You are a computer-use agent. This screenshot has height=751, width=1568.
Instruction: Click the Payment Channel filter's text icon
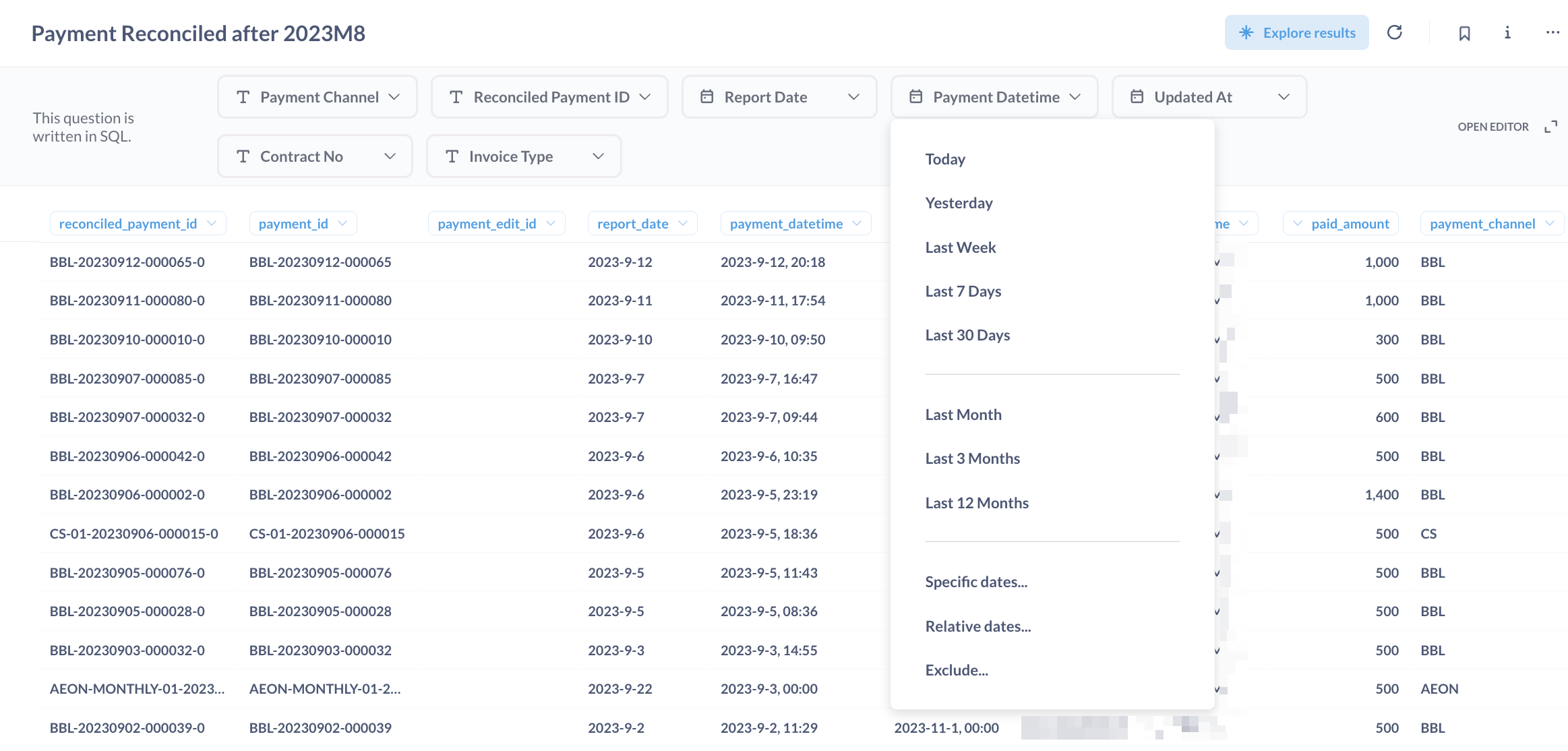243,97
